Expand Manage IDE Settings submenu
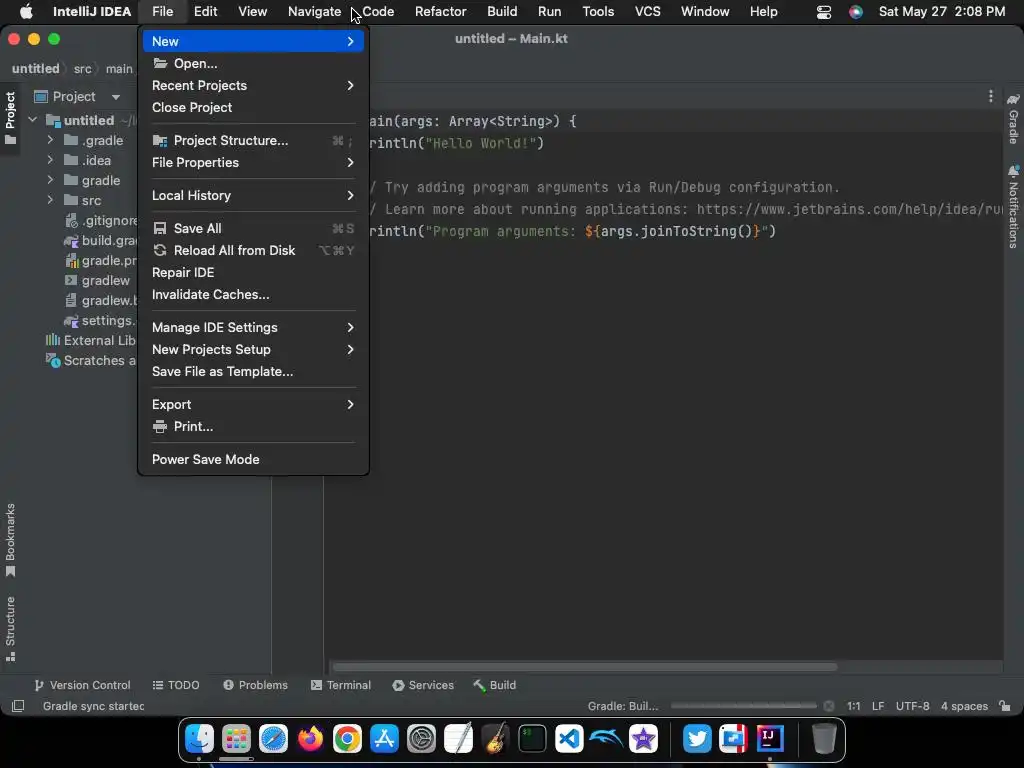1024x768 pixels. [253, 327]
